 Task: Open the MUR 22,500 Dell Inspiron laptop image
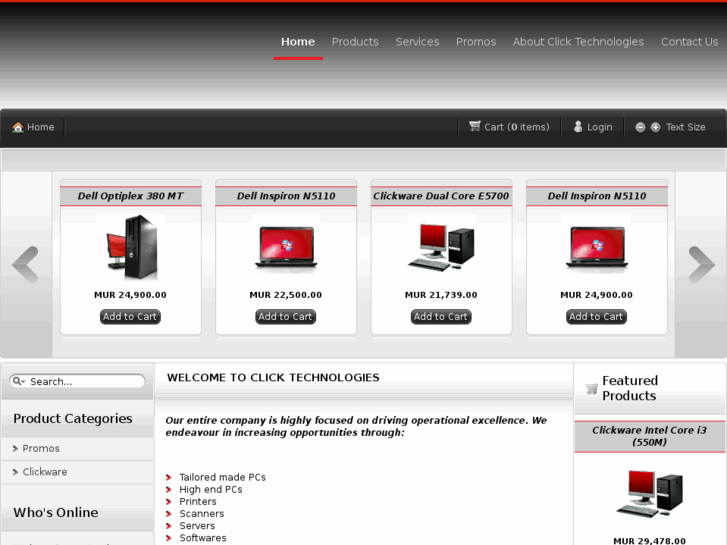(286, 248)
